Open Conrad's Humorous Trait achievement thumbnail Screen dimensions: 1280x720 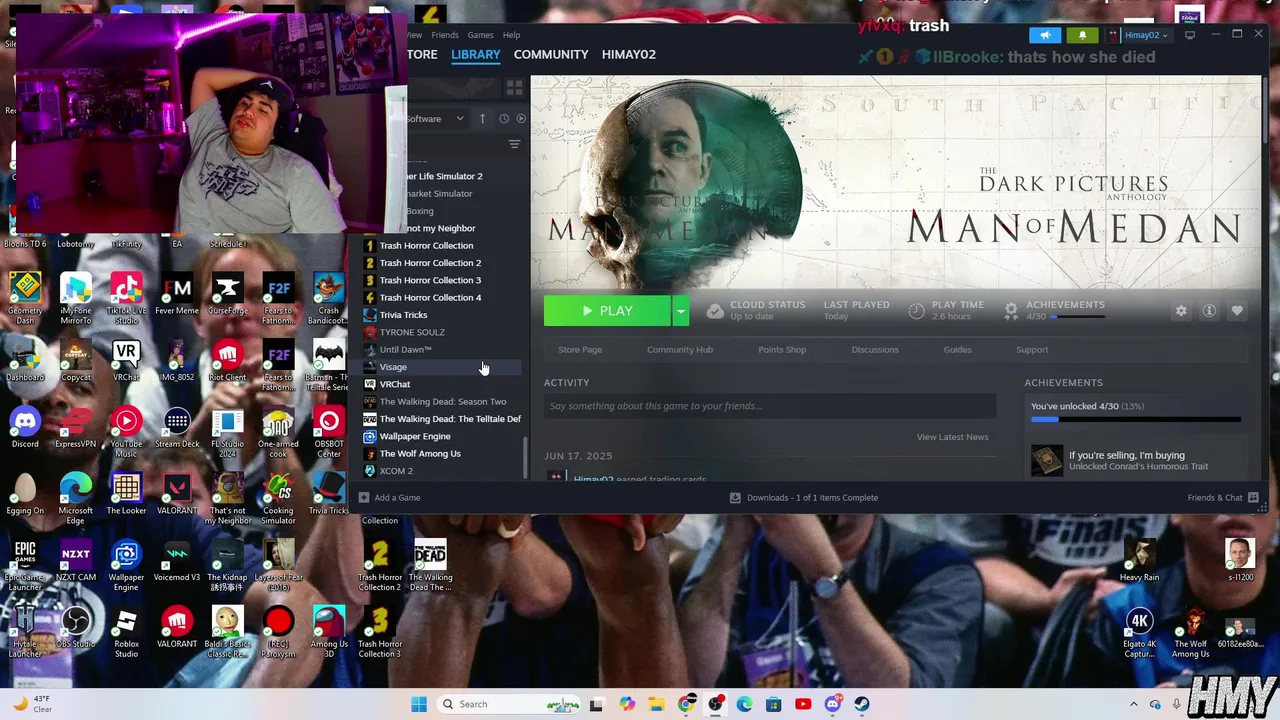coord(1047,461)
